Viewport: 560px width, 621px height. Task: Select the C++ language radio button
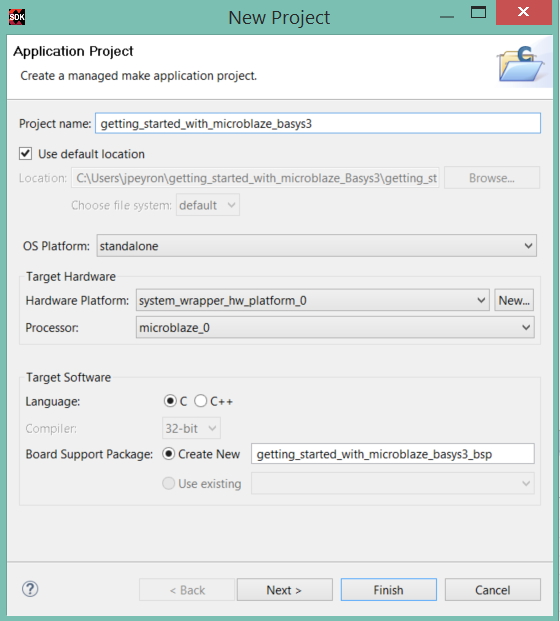tap(200, 401)
